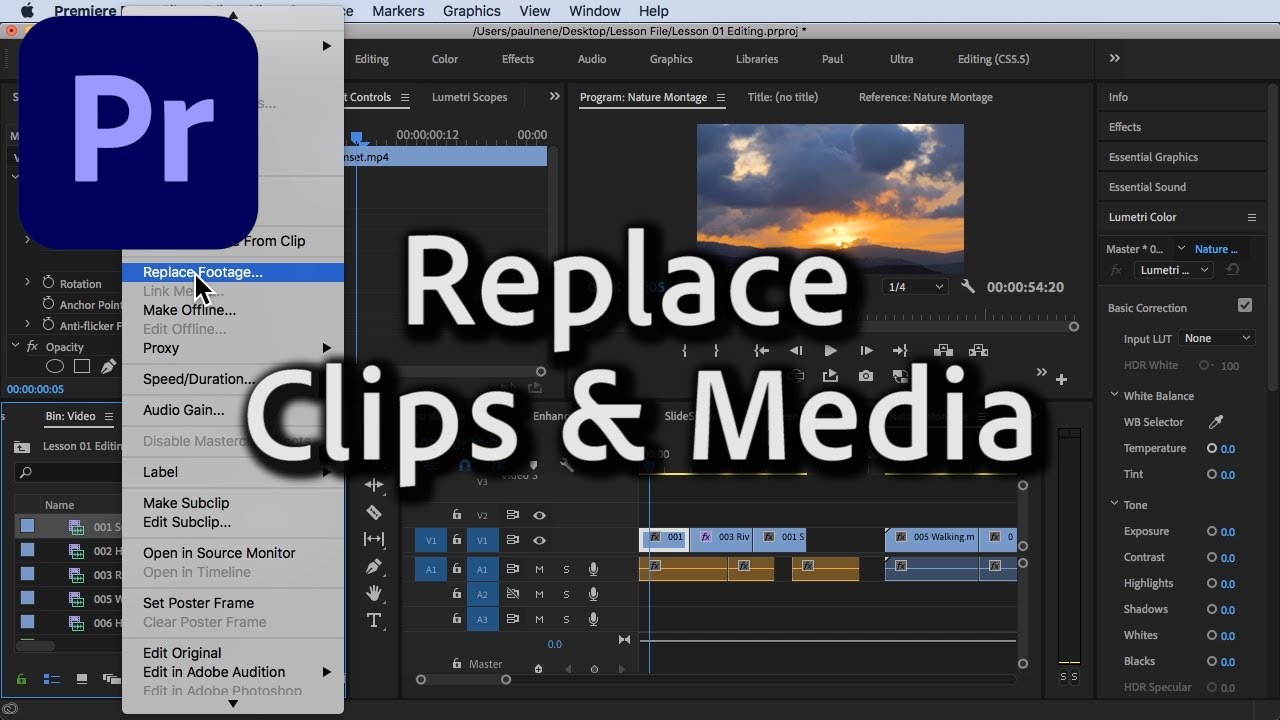
Task: Select the 005 Walking clip in timeline
Action: coord(932,538)
